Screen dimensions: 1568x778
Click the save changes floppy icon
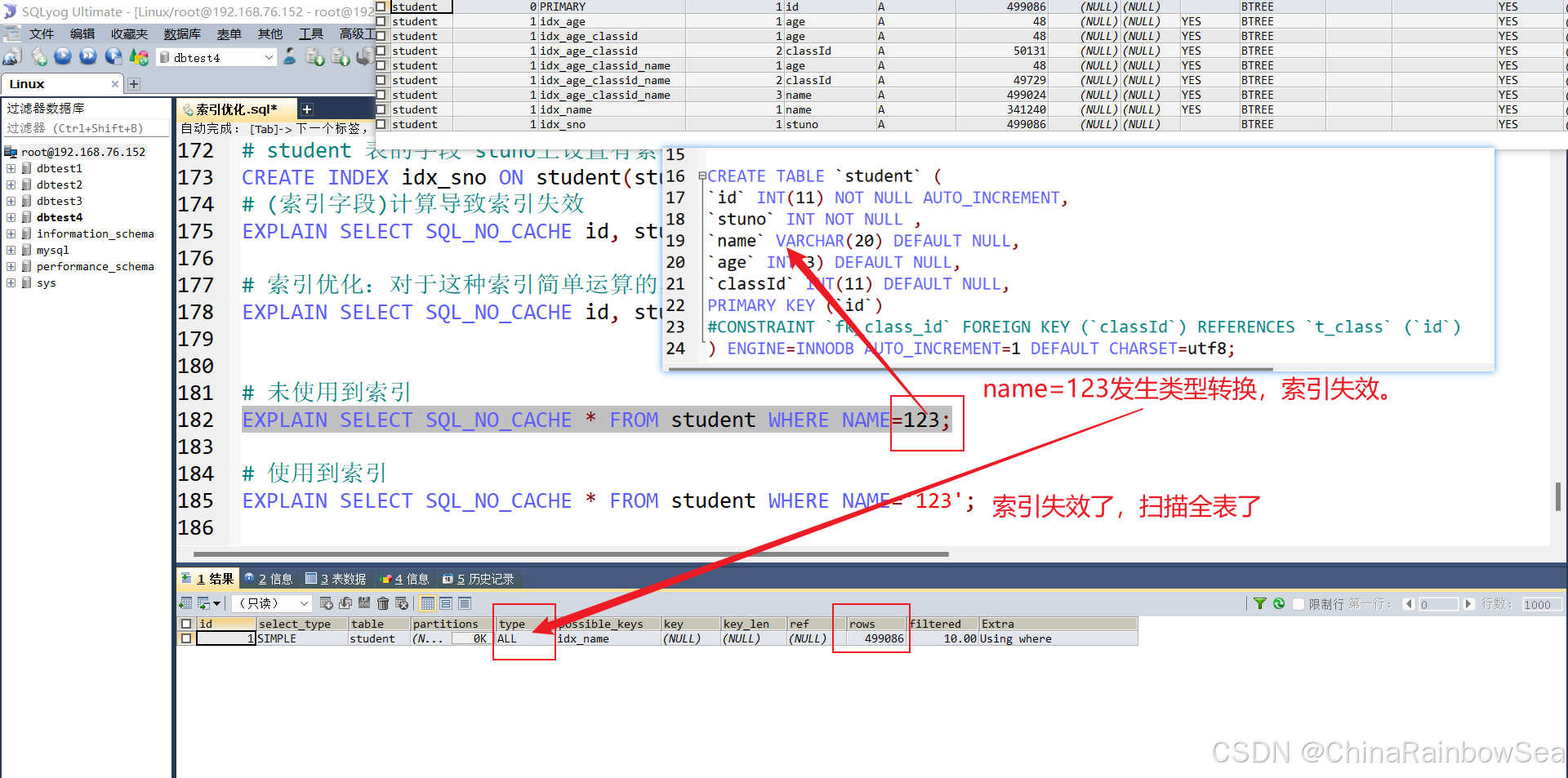click(x=364, y=603)
